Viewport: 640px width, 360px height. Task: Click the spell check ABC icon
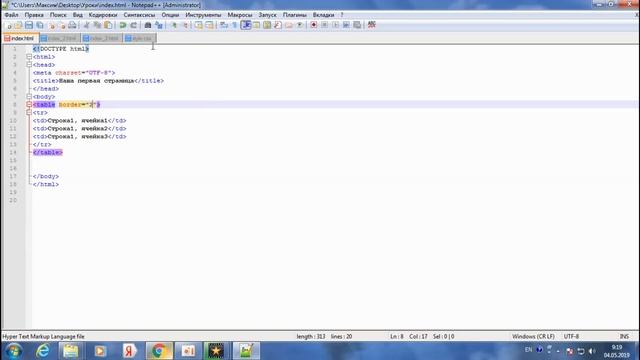coord(371,25)
